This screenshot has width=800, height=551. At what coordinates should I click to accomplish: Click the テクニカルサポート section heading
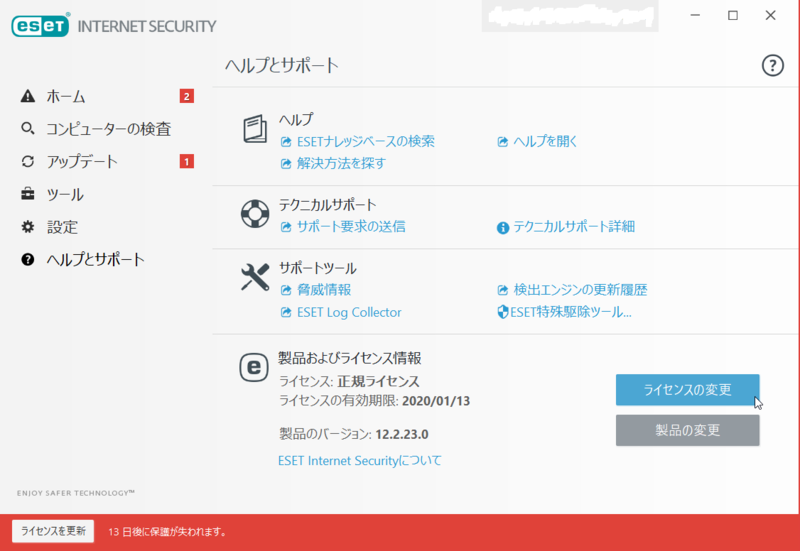[x=327, y=205]
